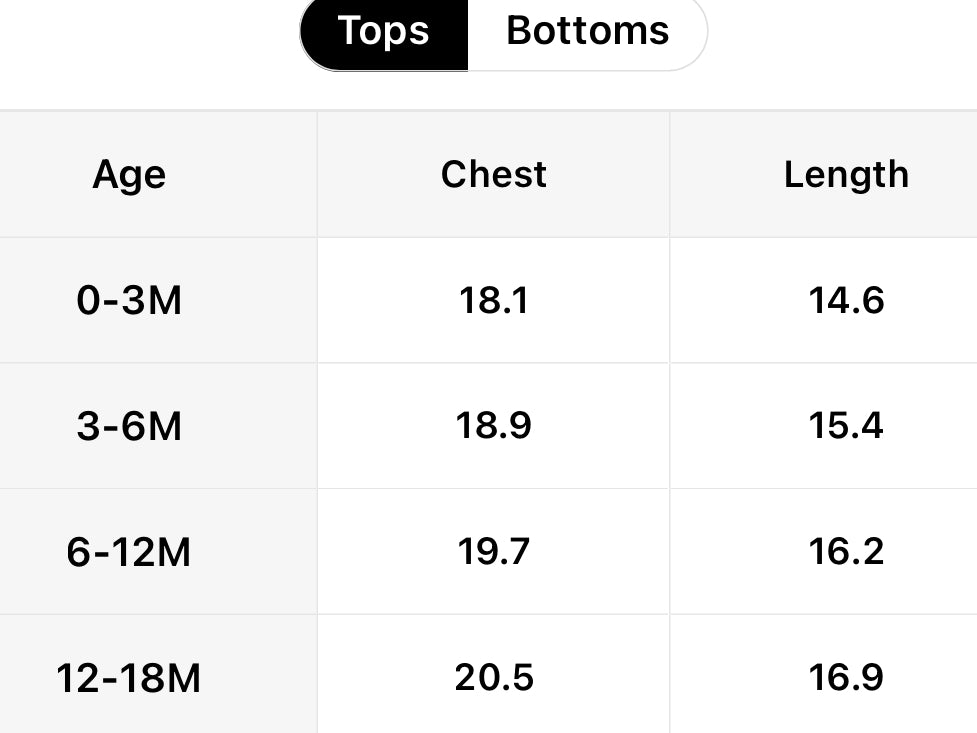Click the chest value 18.9

(493, 426)
